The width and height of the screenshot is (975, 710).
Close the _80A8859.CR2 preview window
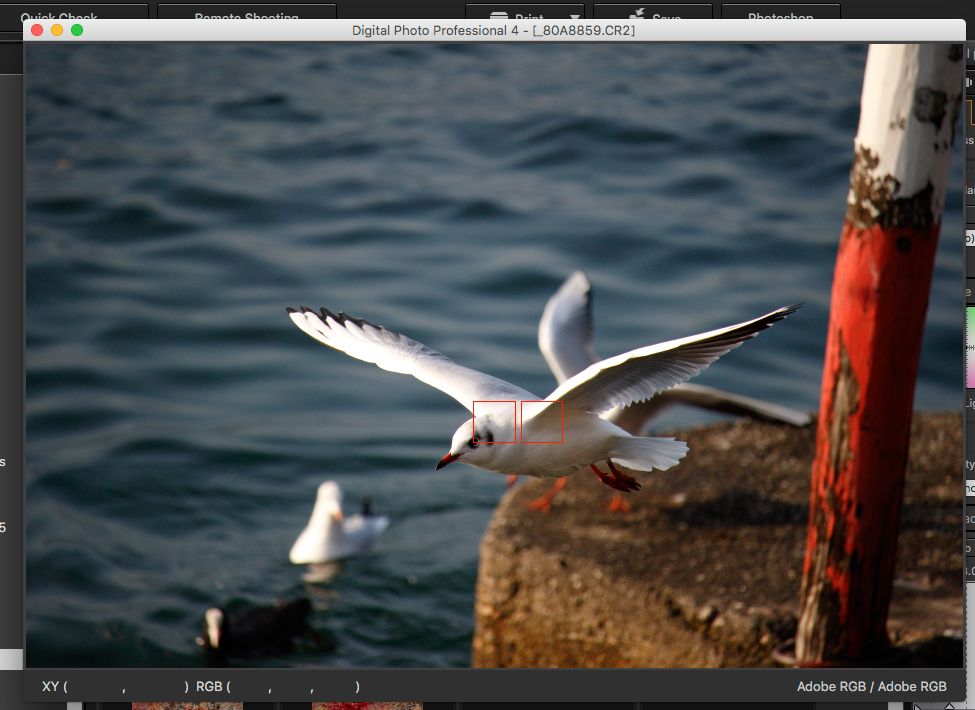coord(37,30)
